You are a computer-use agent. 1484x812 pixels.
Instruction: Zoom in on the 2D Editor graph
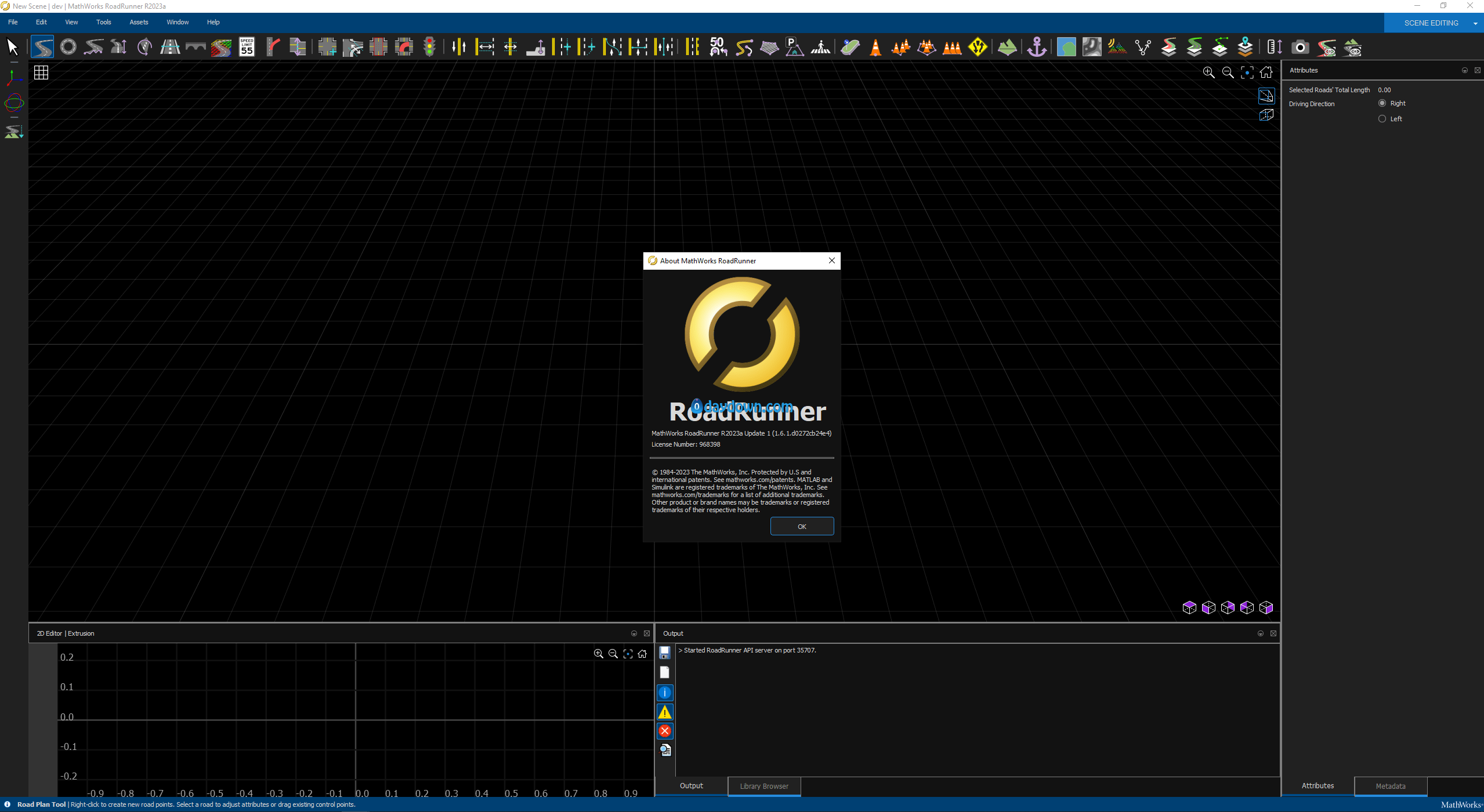coord(598,654)
